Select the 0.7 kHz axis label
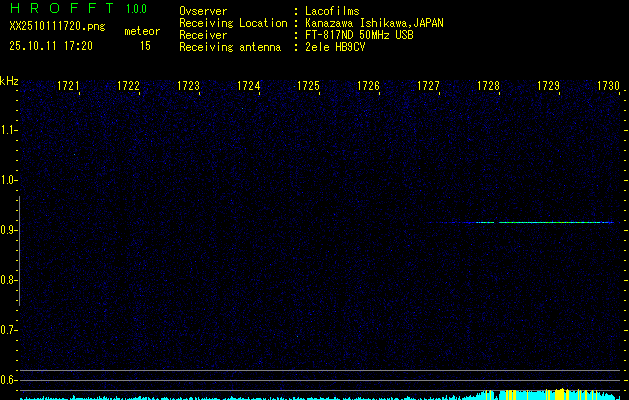The height and width of the screenshot is (400, 629). pos(8,330)
